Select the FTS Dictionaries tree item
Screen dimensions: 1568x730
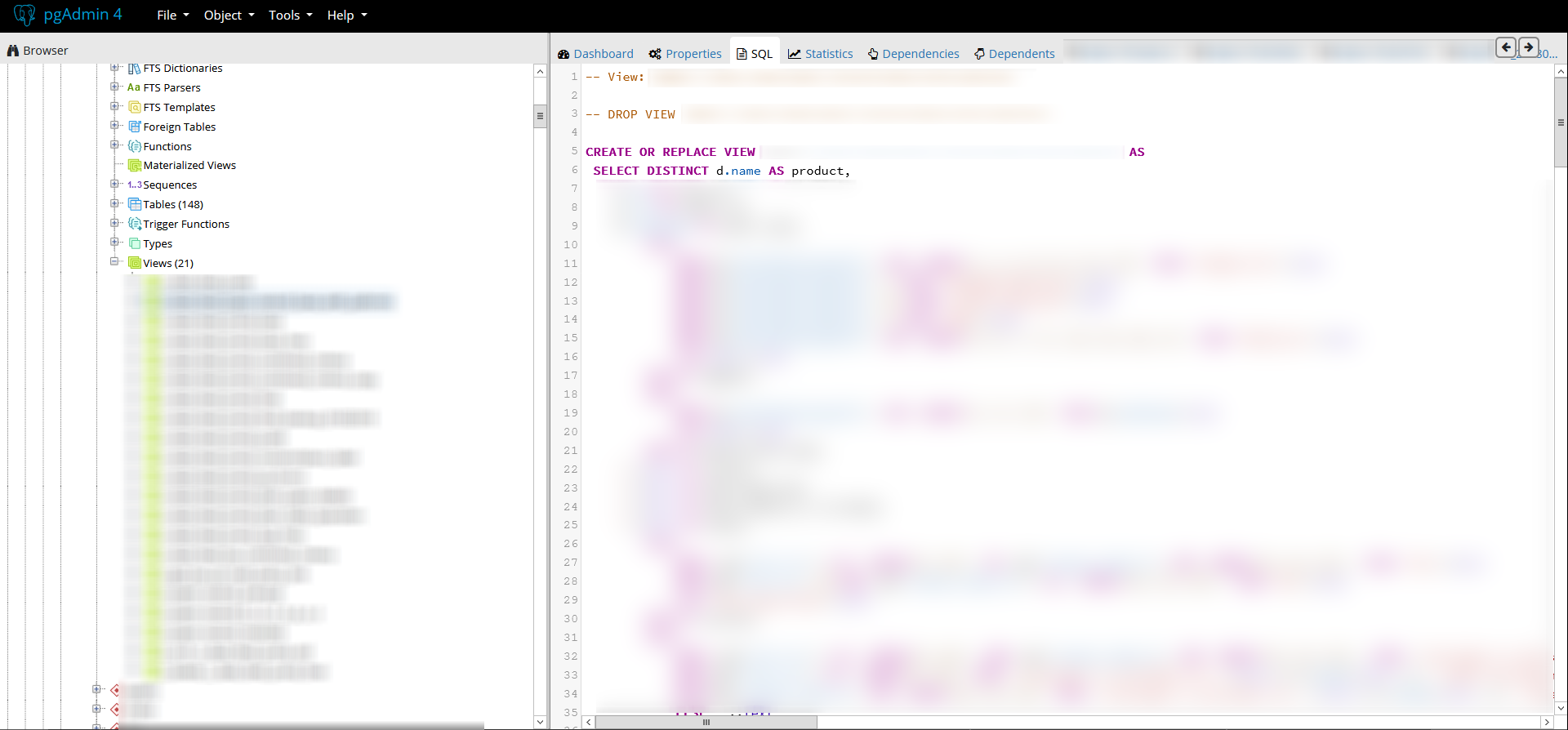point(182,69)
